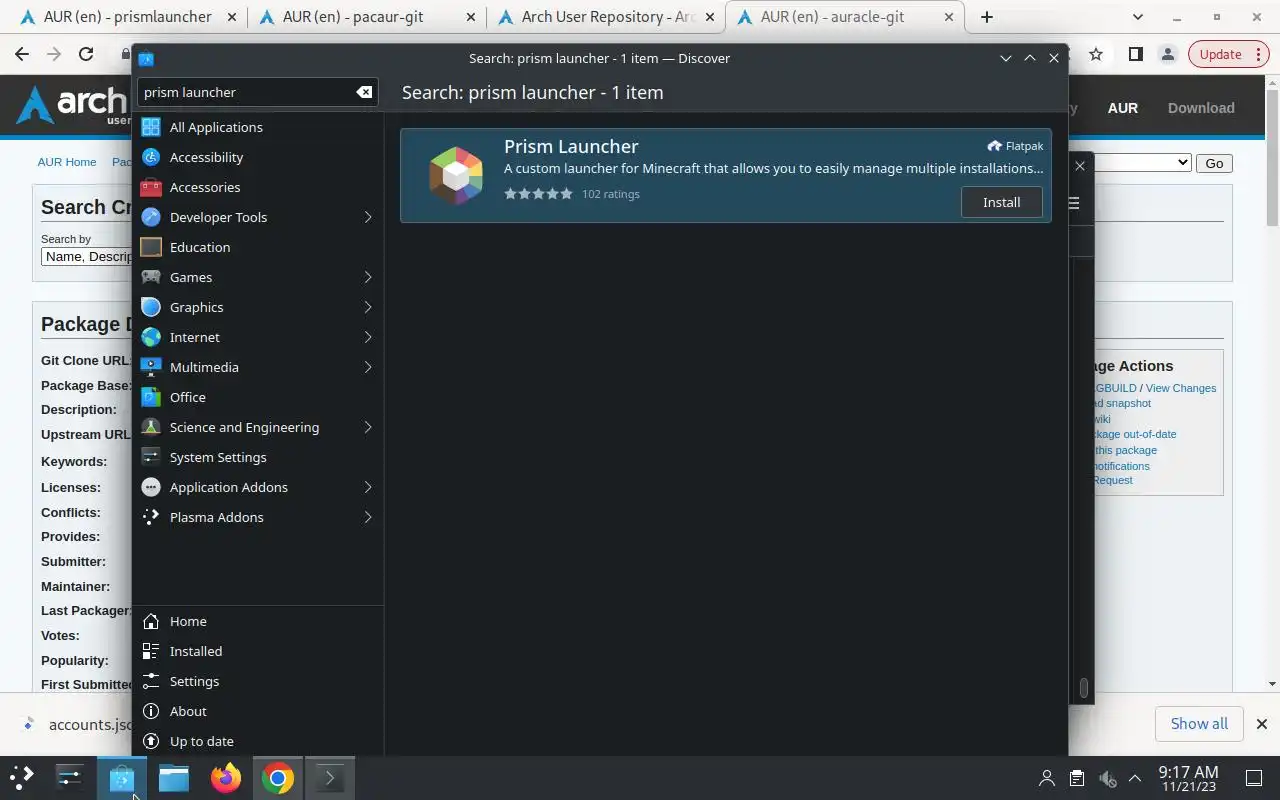Click the About info icon

151,711
